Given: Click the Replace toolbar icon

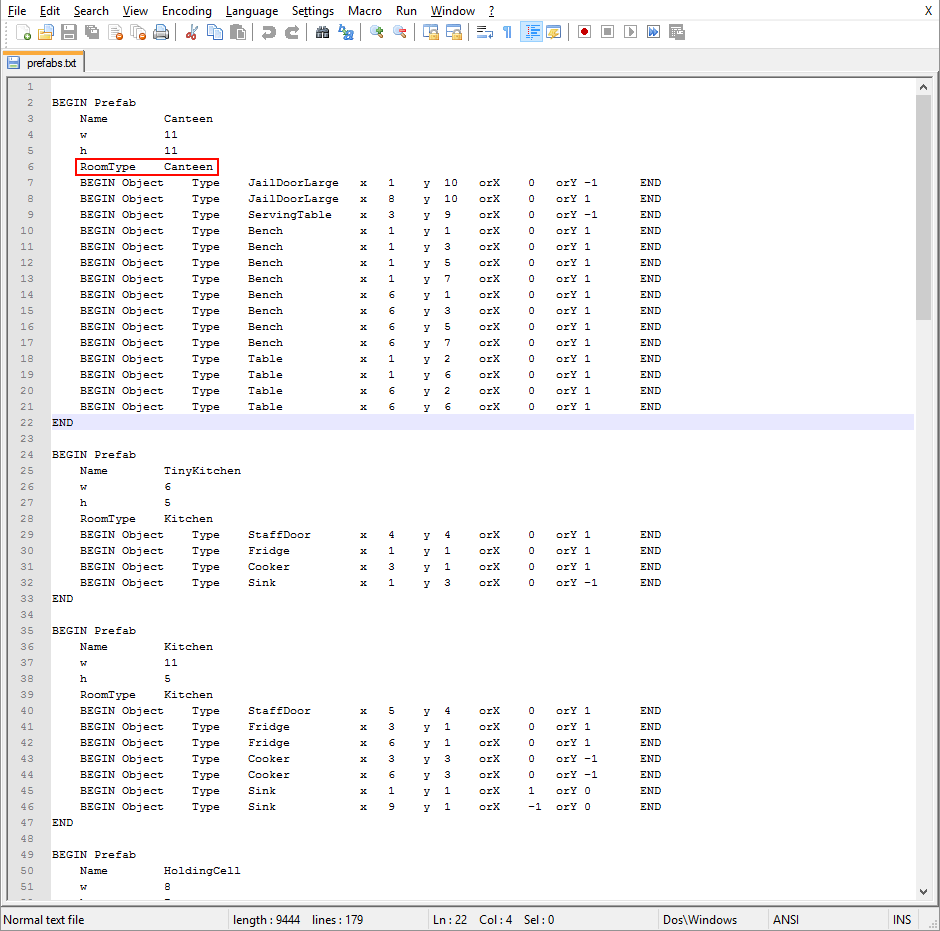Looking at the screenshot, I should pos(346,32).
